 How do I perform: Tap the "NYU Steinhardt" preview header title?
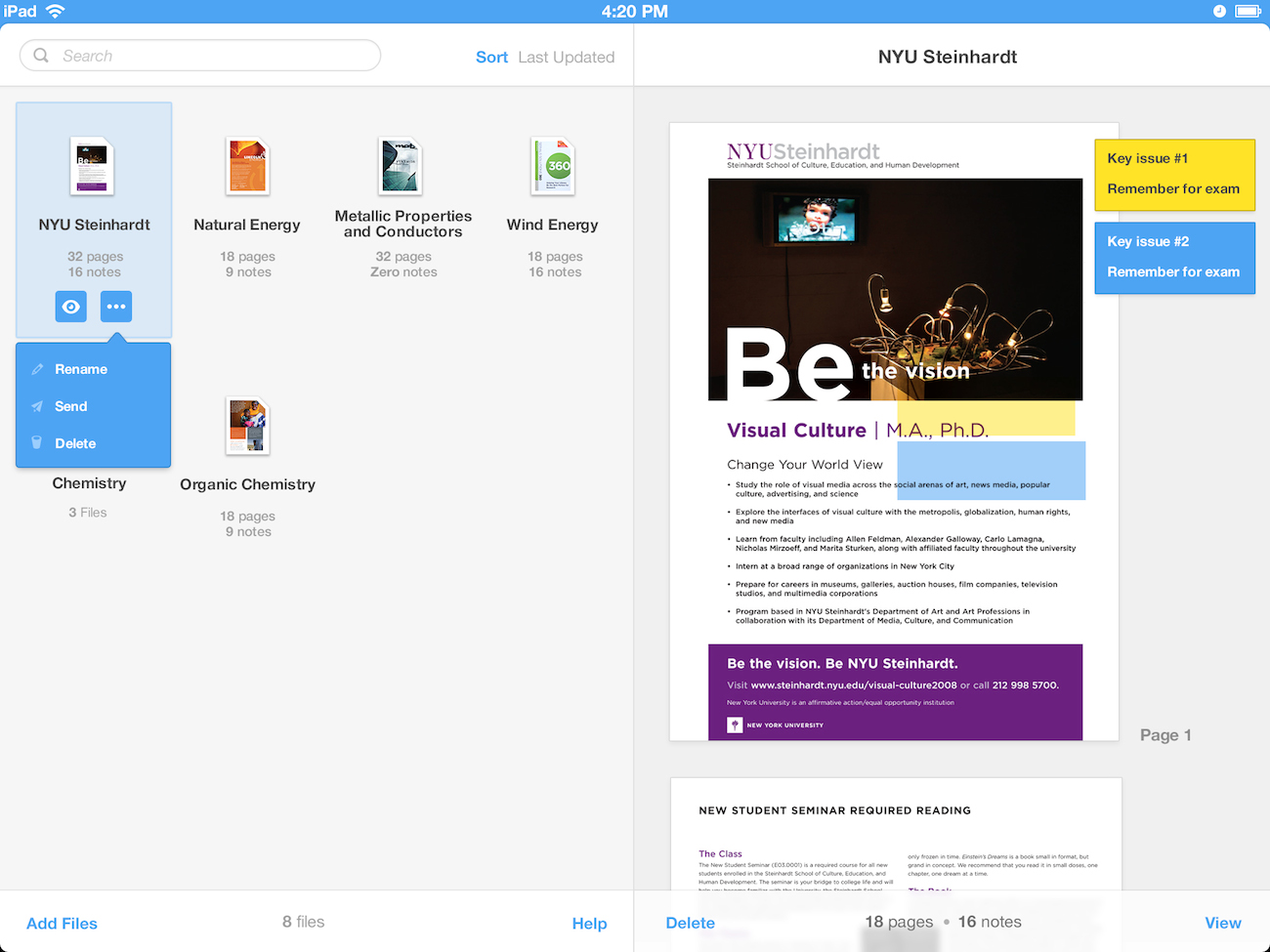[x=948, y=57]
